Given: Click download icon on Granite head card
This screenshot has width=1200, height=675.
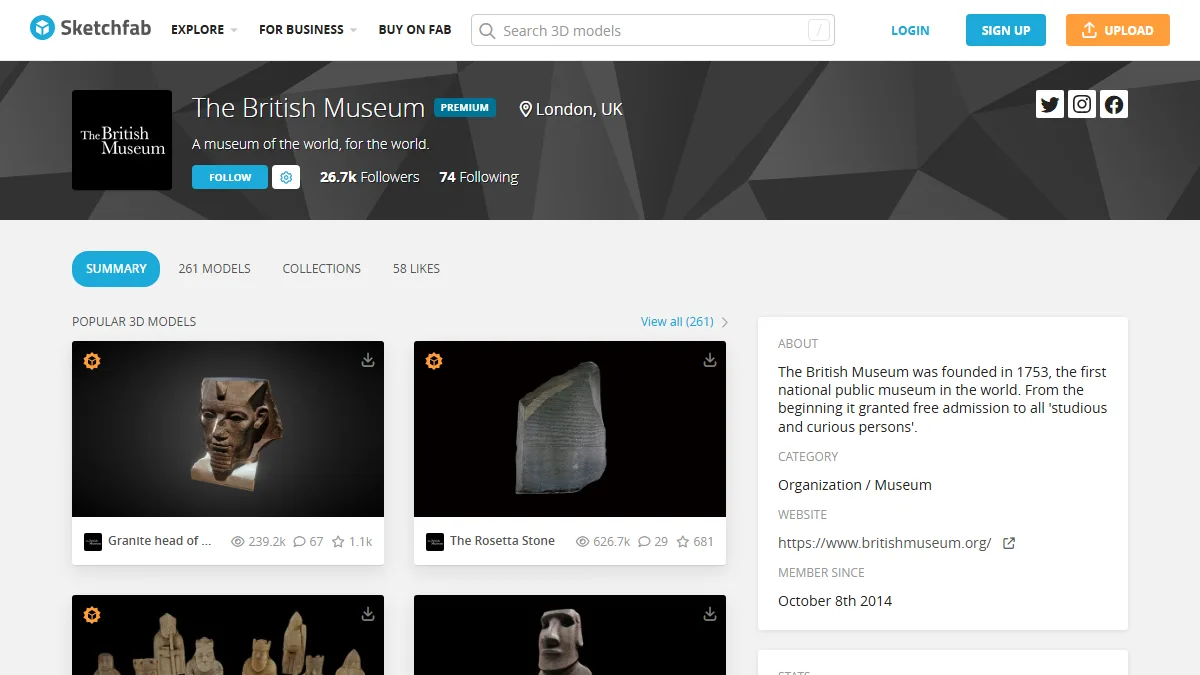Looking at the screenshot, I should [368, 360].
